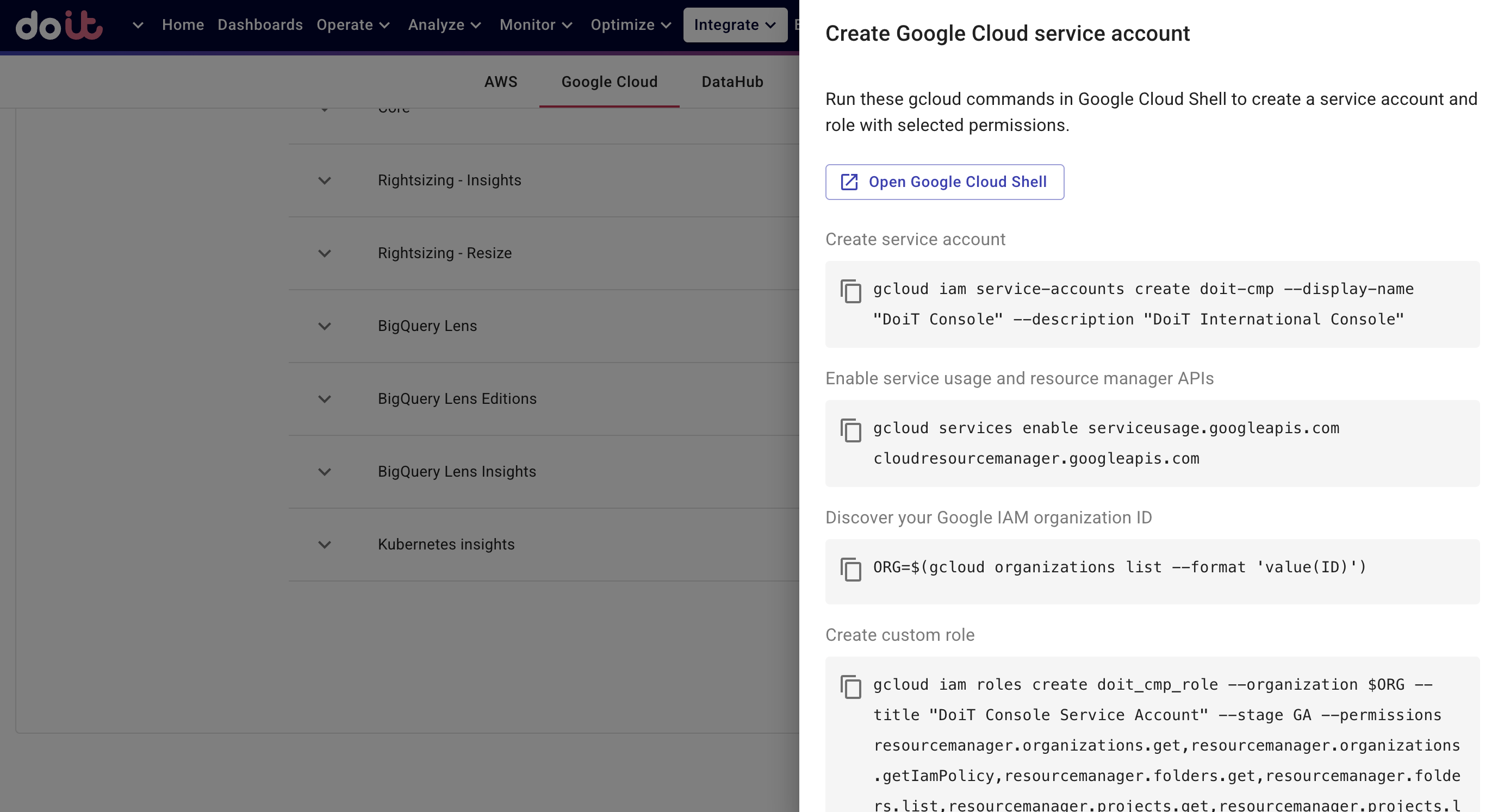Click Open Google Cloud Shell button
Screen dimensions: 1504x812
pyautogui.click(x=944, y=182)
